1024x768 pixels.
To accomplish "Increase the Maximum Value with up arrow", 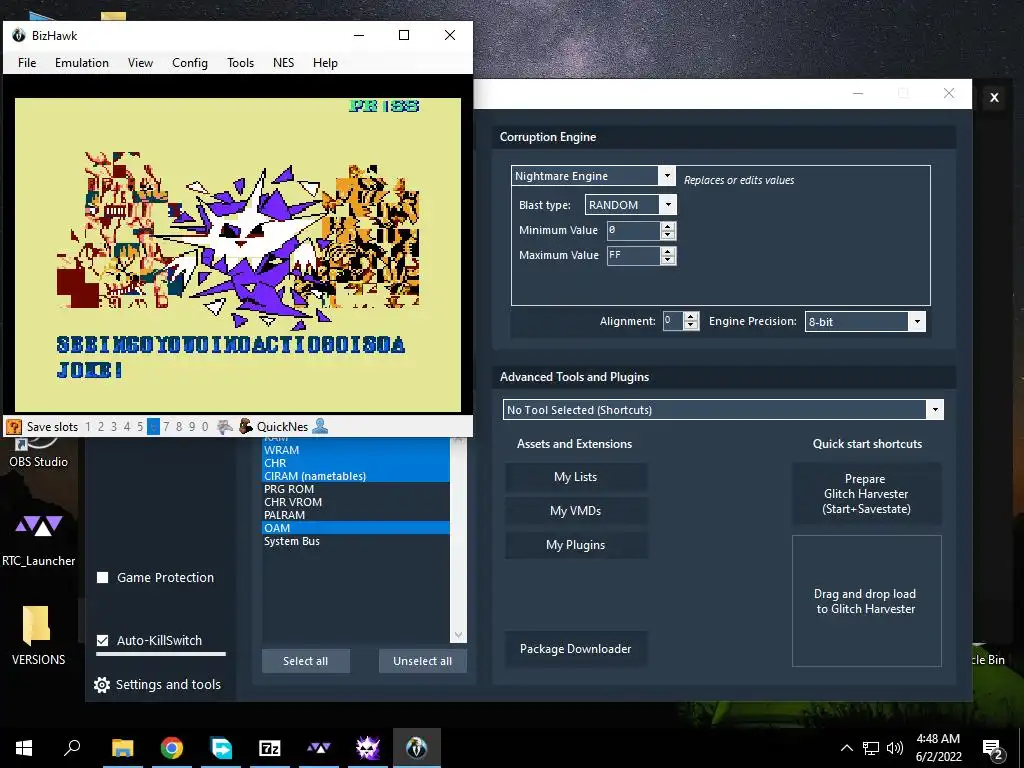I will [x=667, y=251].
